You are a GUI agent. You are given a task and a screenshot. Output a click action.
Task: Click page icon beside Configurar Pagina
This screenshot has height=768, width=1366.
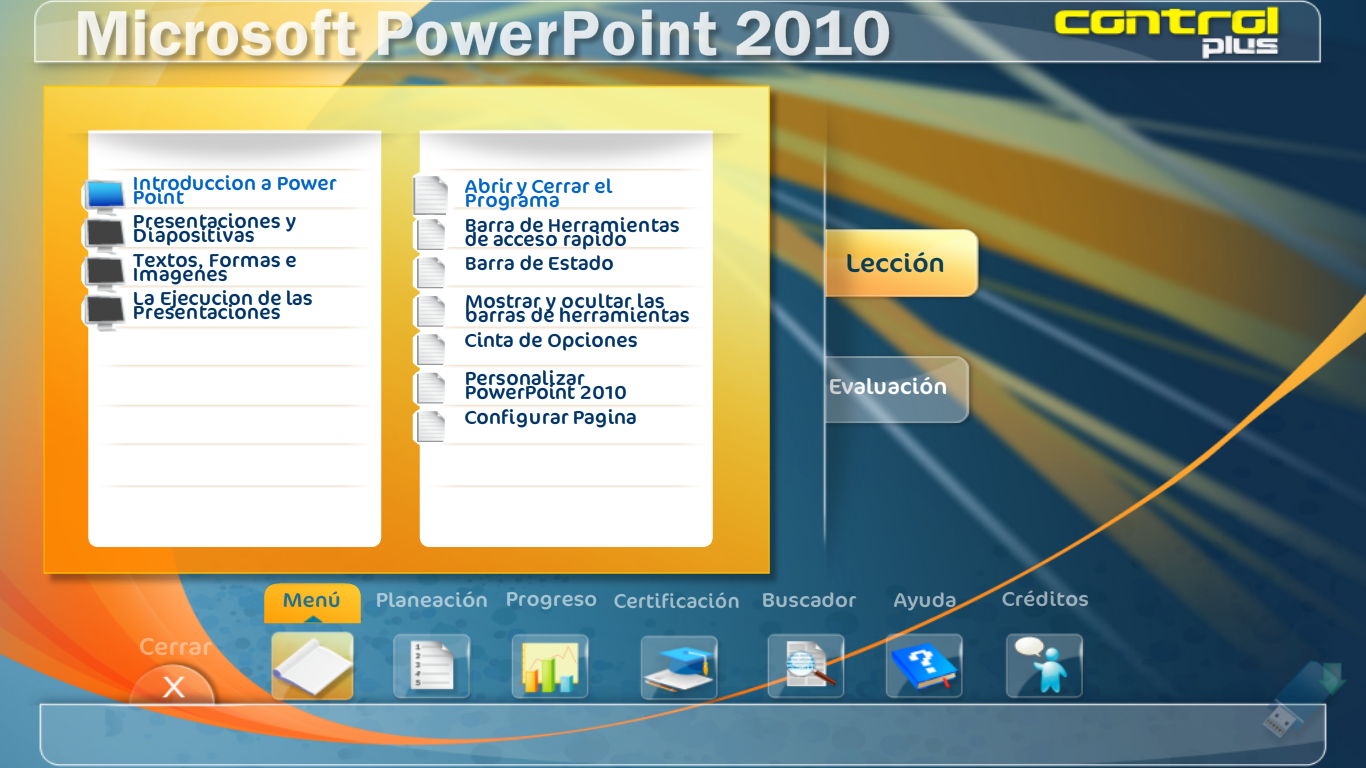[x=430, y=426]
